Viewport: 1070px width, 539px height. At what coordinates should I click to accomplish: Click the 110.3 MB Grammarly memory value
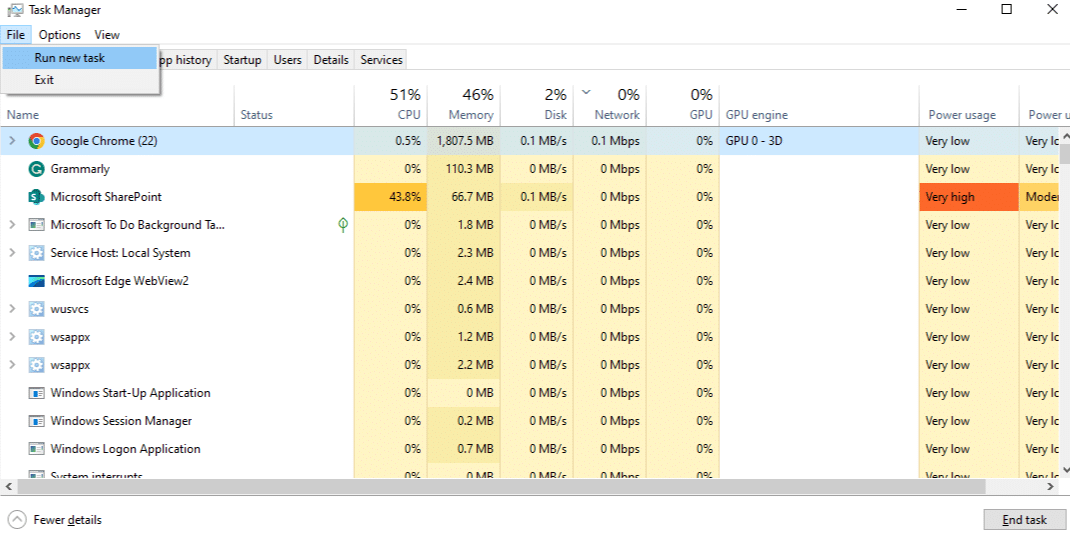(x=464, y=169)
